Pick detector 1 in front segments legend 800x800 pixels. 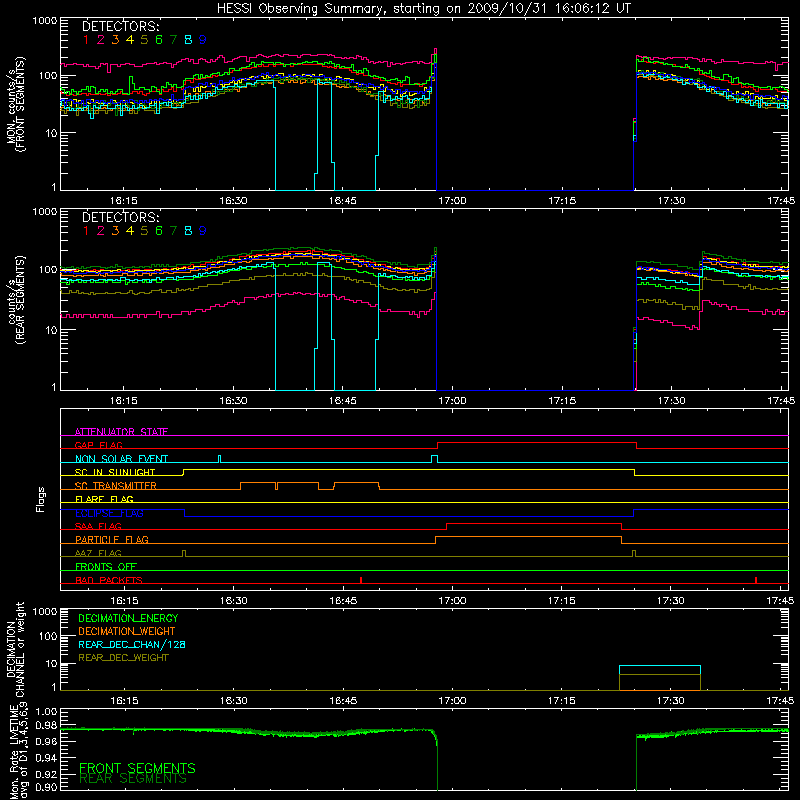point(86,40)
